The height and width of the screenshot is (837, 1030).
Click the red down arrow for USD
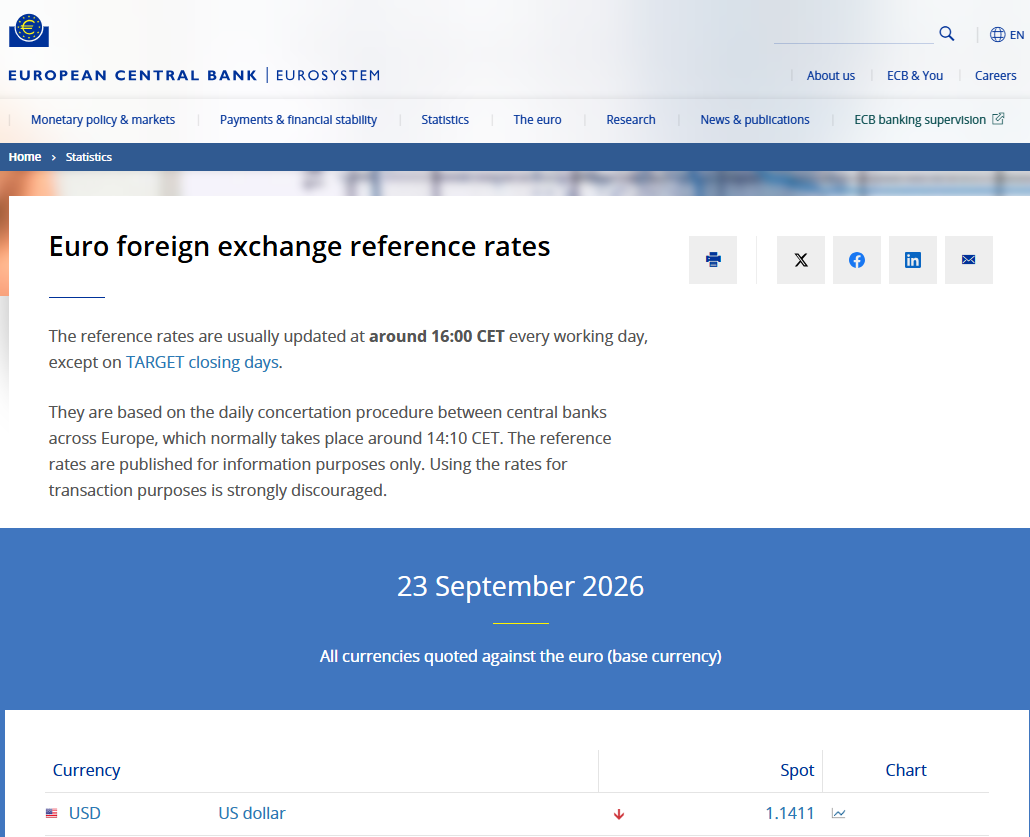point(618,814)
